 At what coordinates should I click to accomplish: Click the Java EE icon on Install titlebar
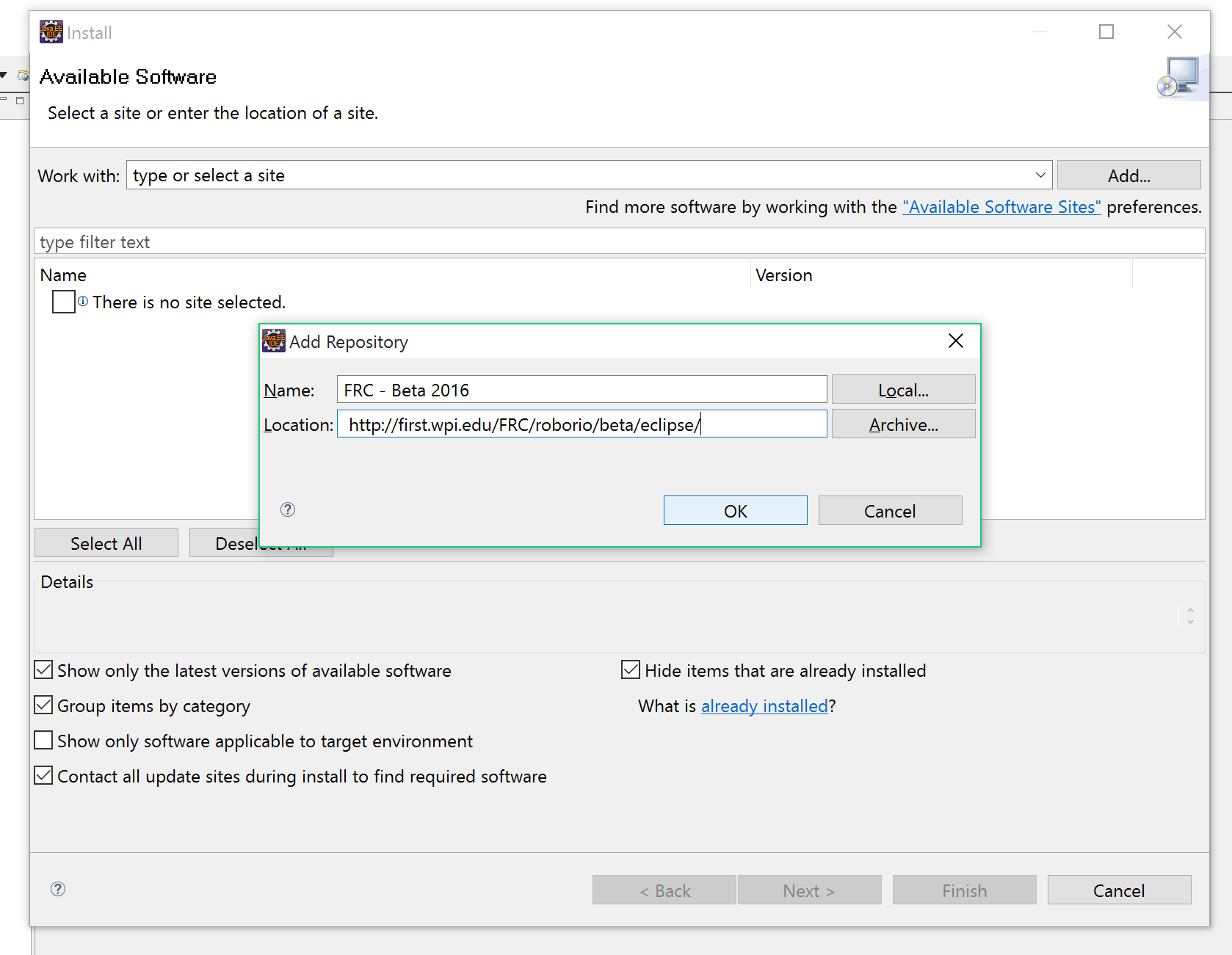coord(51,32)
